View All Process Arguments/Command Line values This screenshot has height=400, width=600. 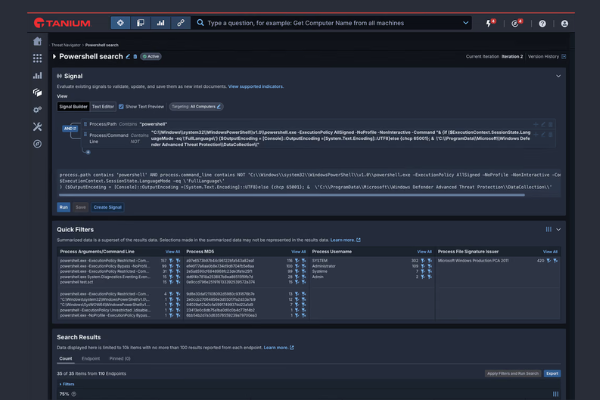tap(173, 252)
